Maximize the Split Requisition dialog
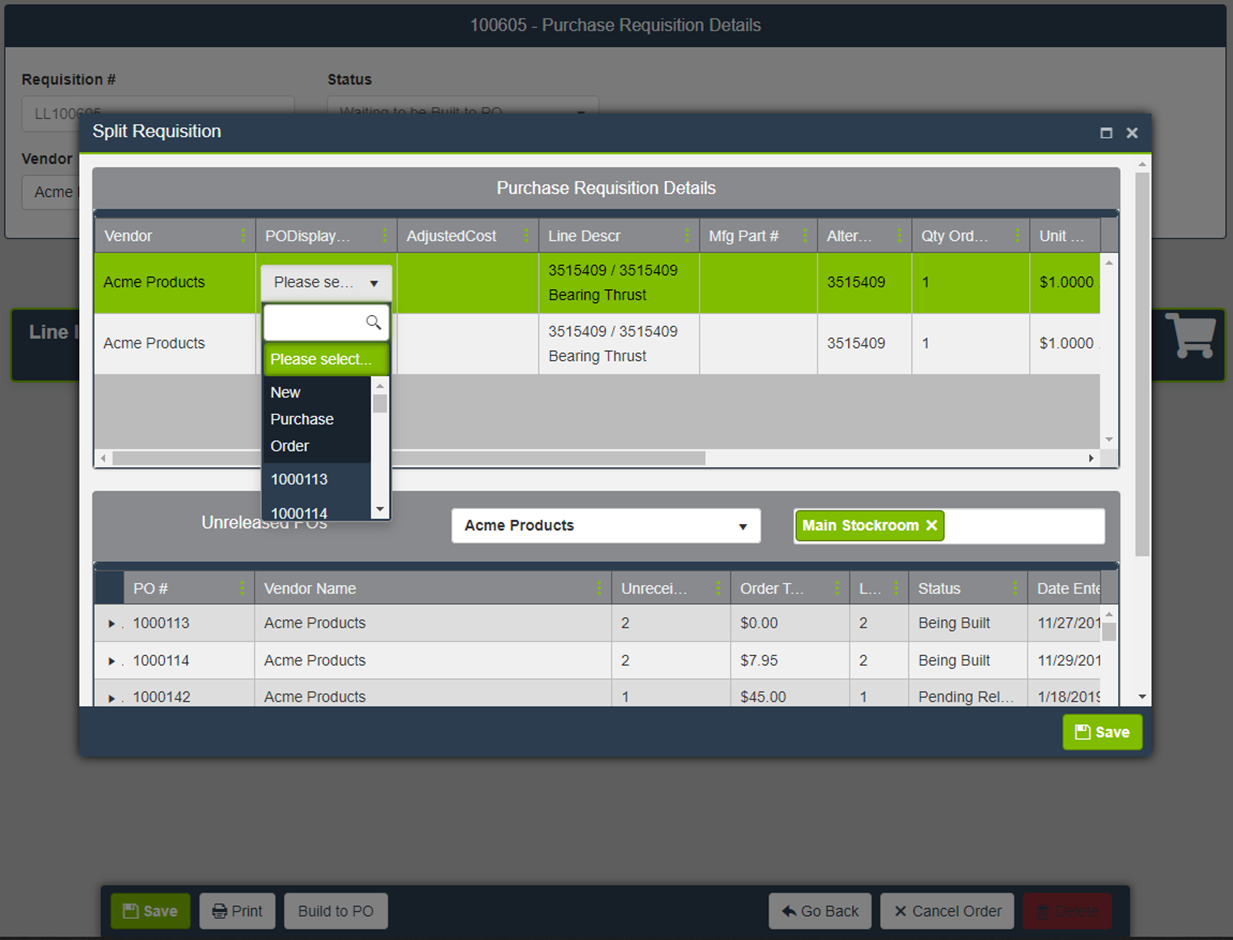Viewport: 1233px width, 940px height. [1106, 133]
